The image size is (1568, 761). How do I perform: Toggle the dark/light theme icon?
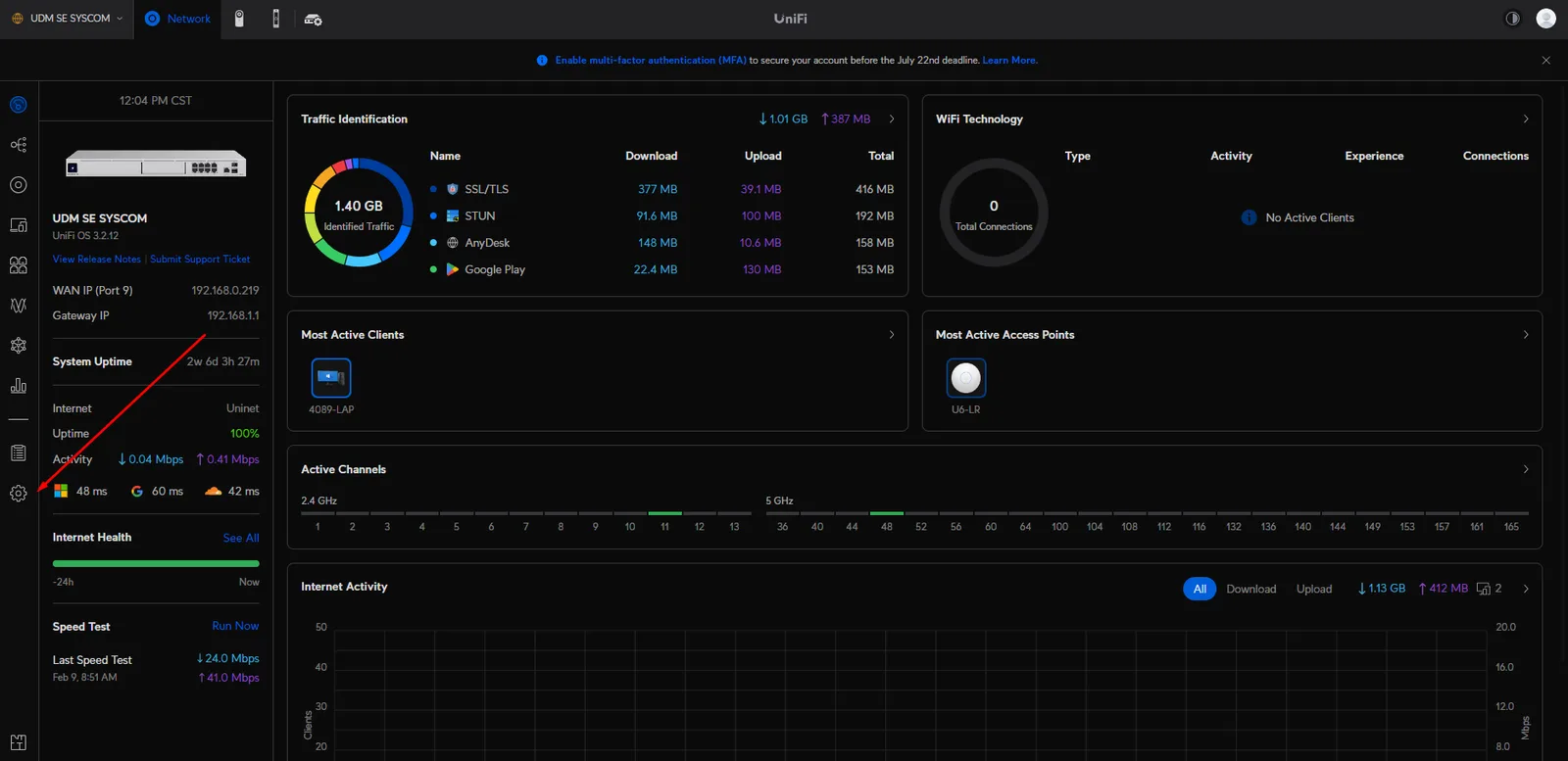(x=1512, y=19)
